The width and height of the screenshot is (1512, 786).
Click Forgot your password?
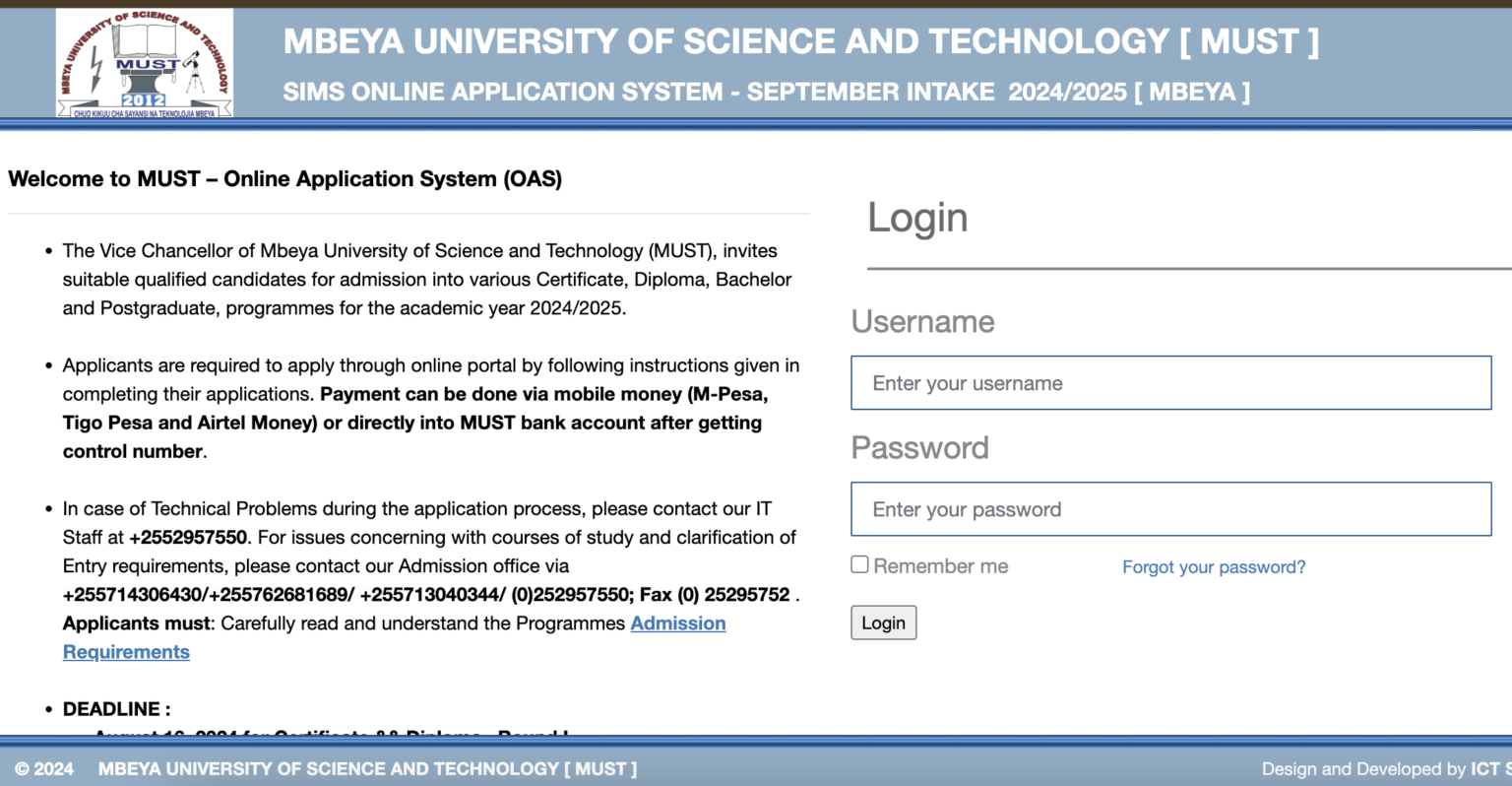[x=1214, y=566]
